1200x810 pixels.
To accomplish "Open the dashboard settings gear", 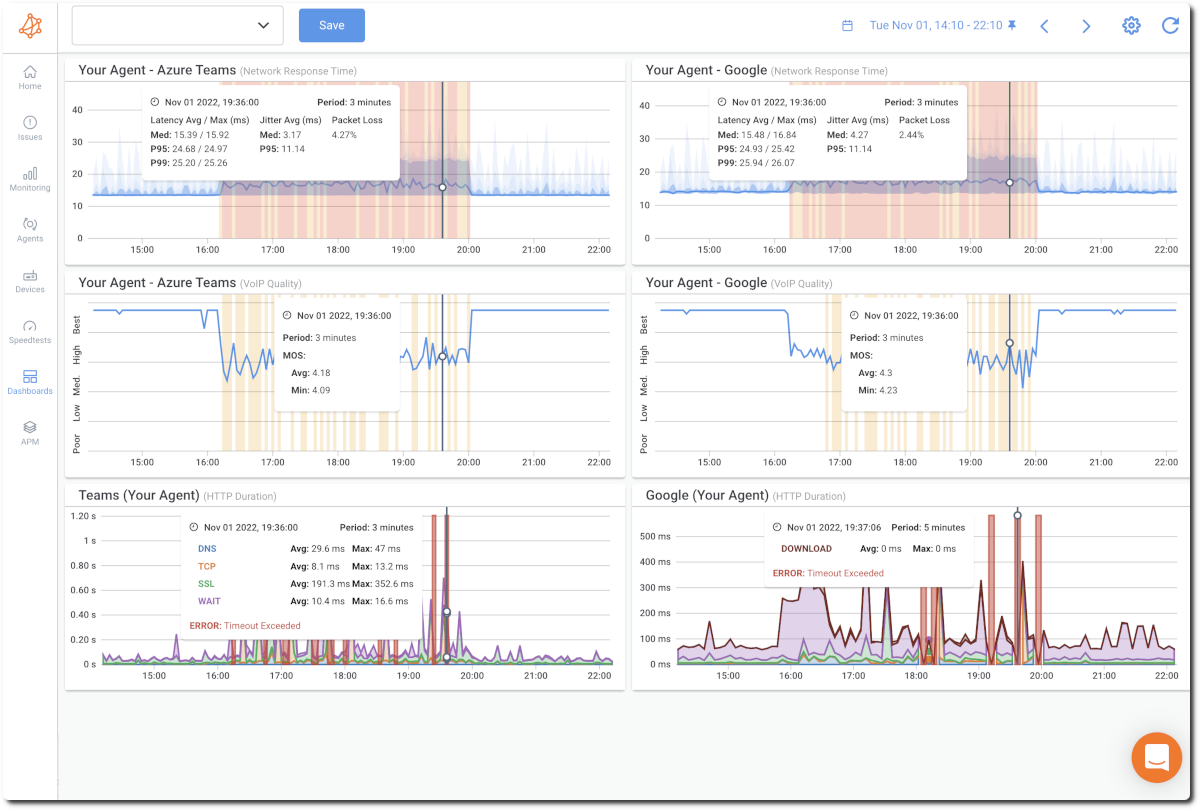I will click(1131, 25).
